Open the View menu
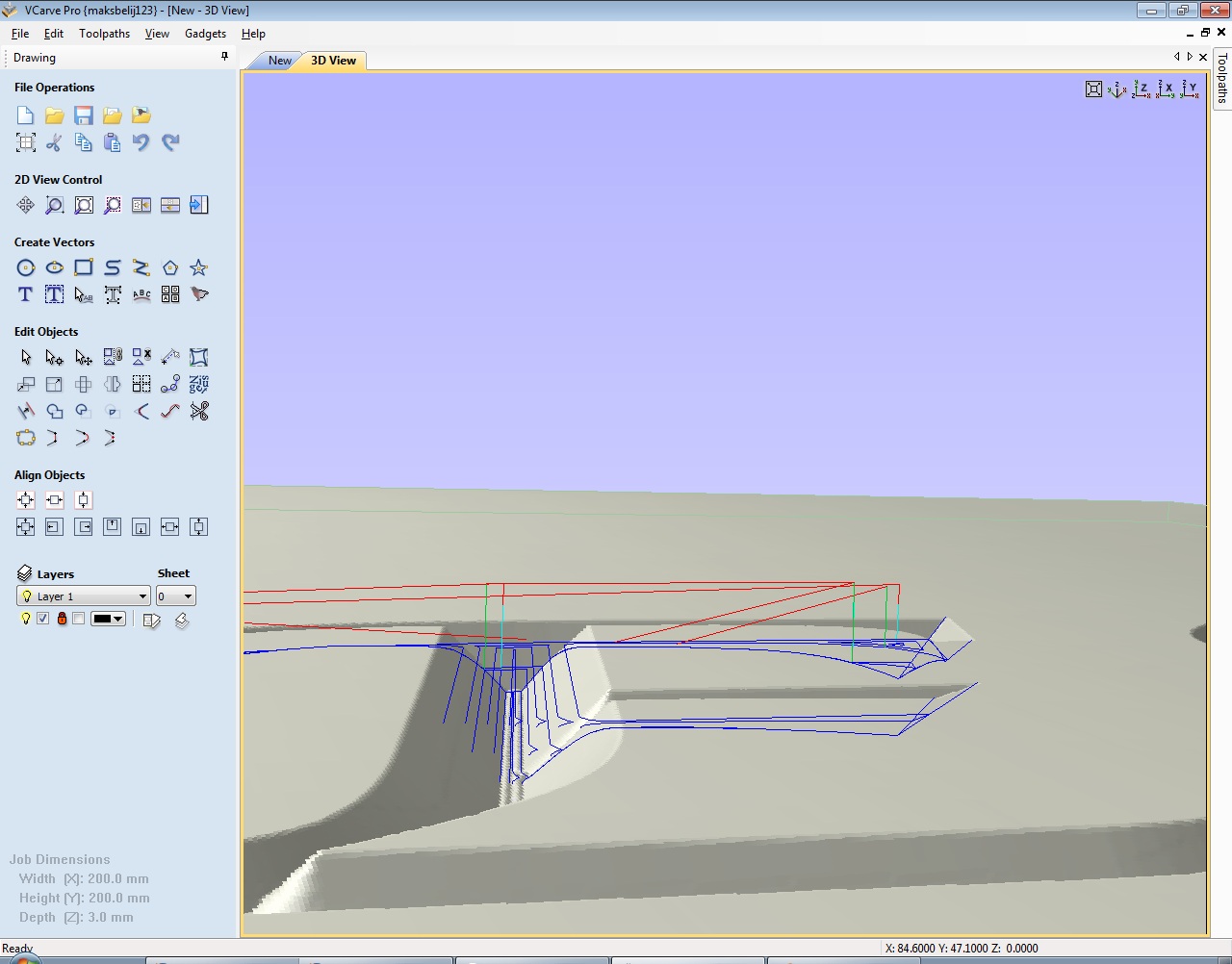 click(x=157, y=33)
